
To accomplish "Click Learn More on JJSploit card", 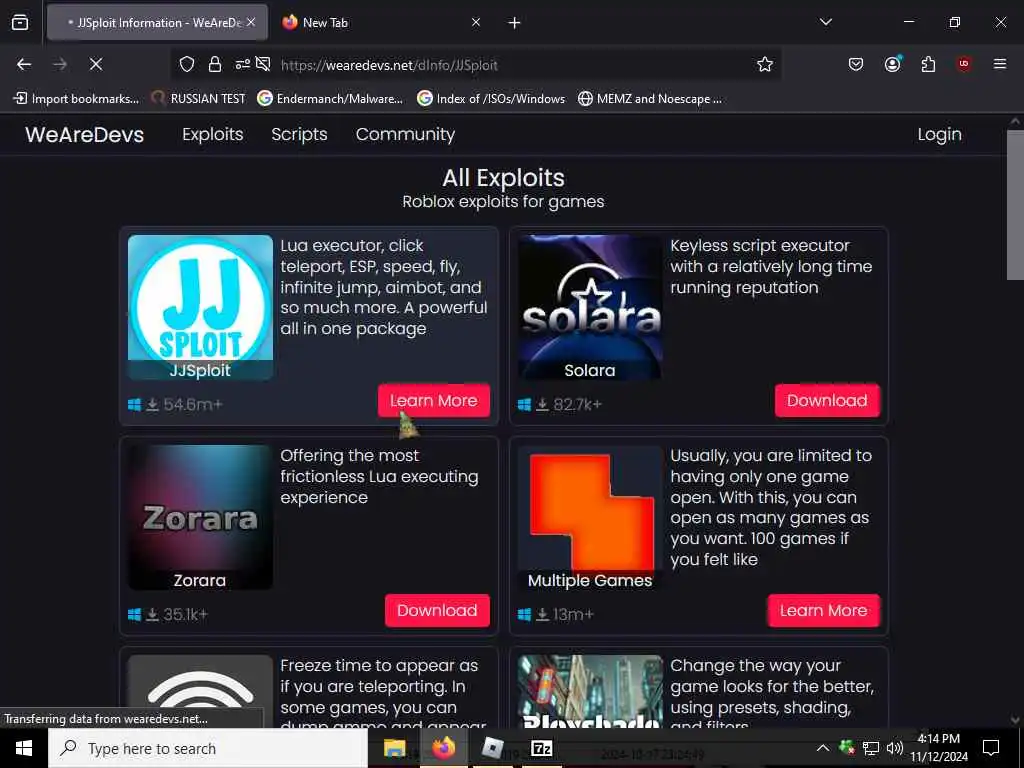I will 434,400.
